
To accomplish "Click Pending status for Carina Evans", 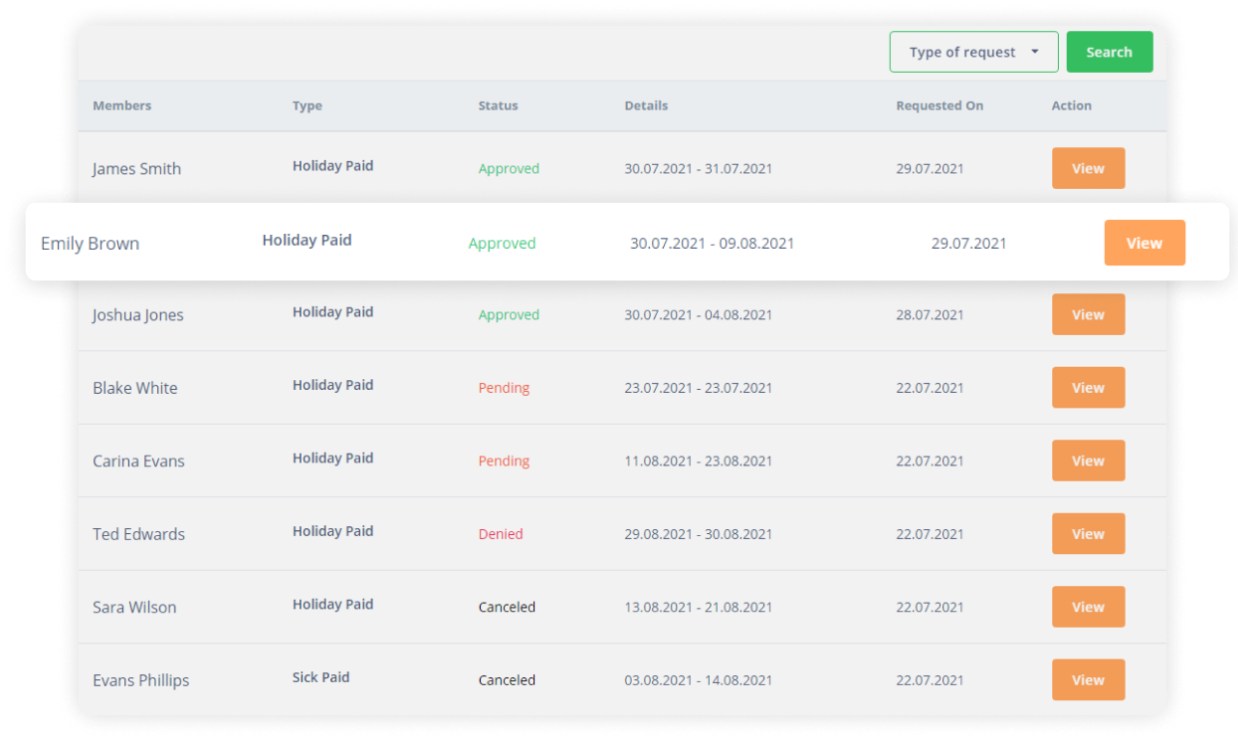I will (504, 460).
